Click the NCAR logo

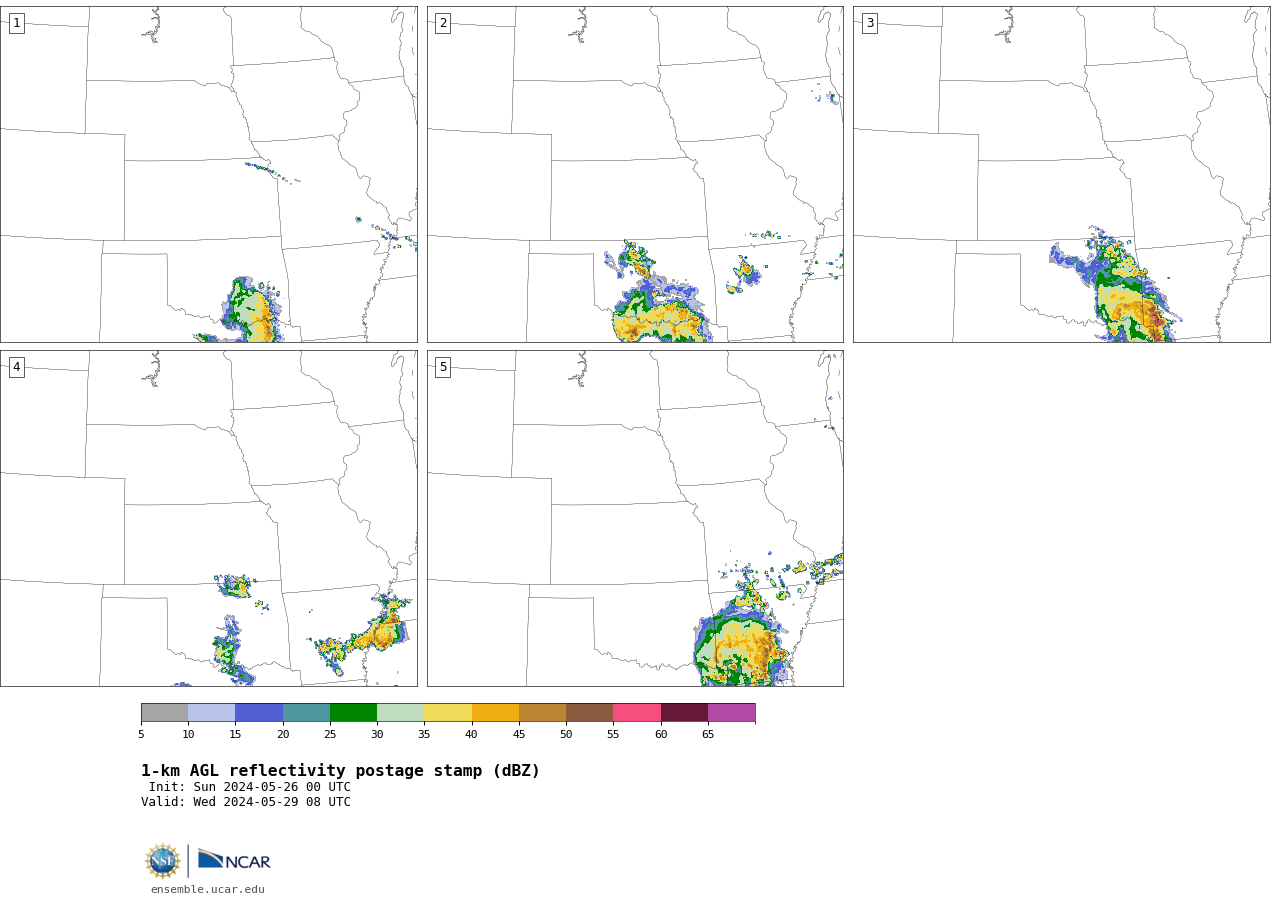[x=234, y=860]
